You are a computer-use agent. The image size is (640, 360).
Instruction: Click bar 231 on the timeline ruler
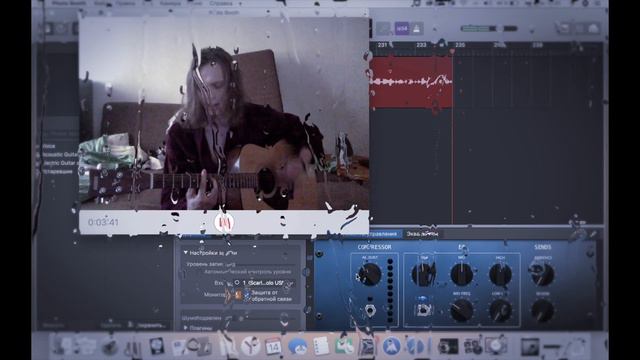pyautogui.click(x=382, y=45)
